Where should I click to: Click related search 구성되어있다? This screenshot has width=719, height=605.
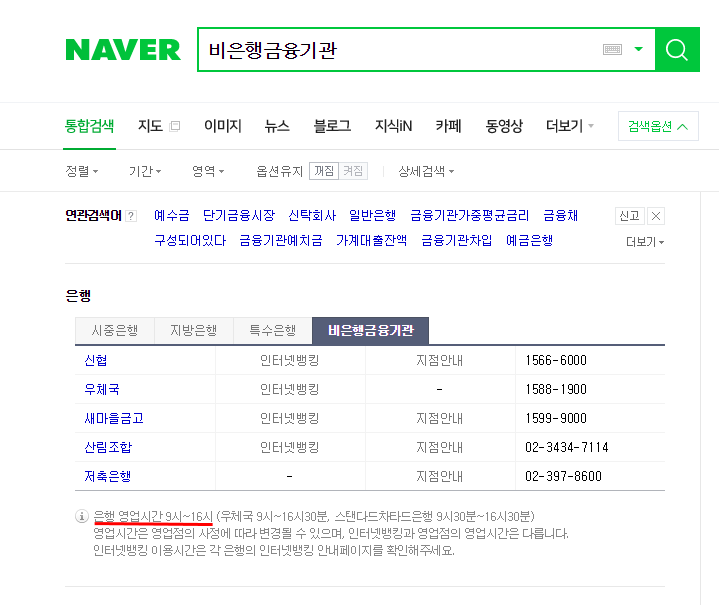coord(190,240)
